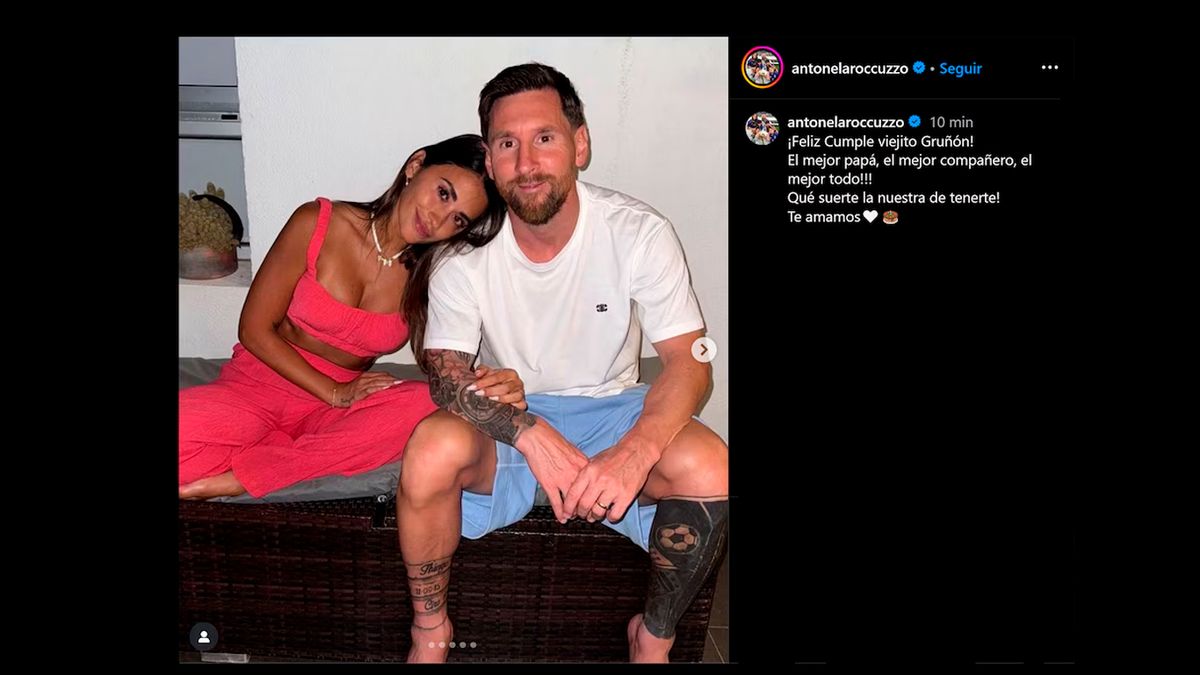Open antonelaroccuzzo profile from the header username

click(849, 68)
